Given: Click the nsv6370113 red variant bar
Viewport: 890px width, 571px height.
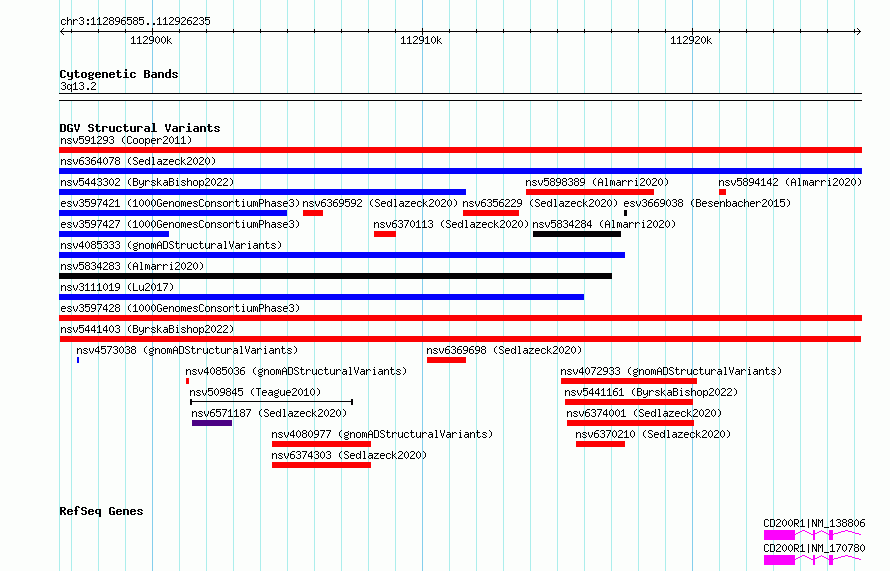Looking at the screenshot, I should (385, 234).
